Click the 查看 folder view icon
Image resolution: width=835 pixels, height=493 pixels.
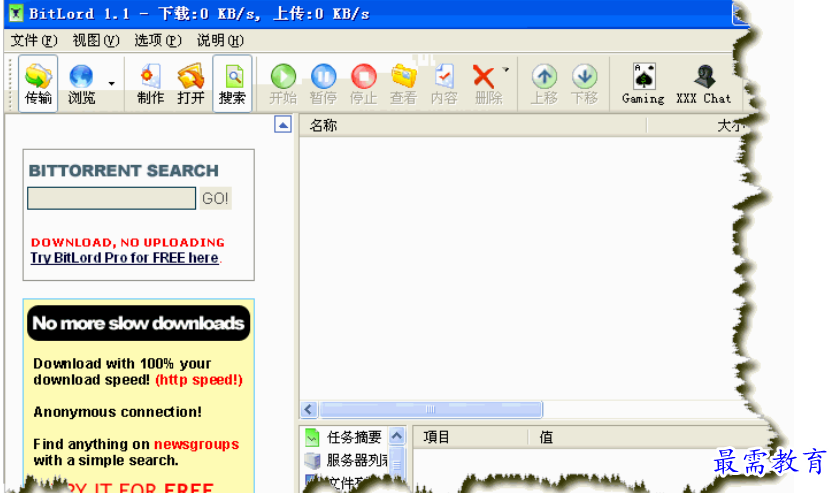pos(403,84)
